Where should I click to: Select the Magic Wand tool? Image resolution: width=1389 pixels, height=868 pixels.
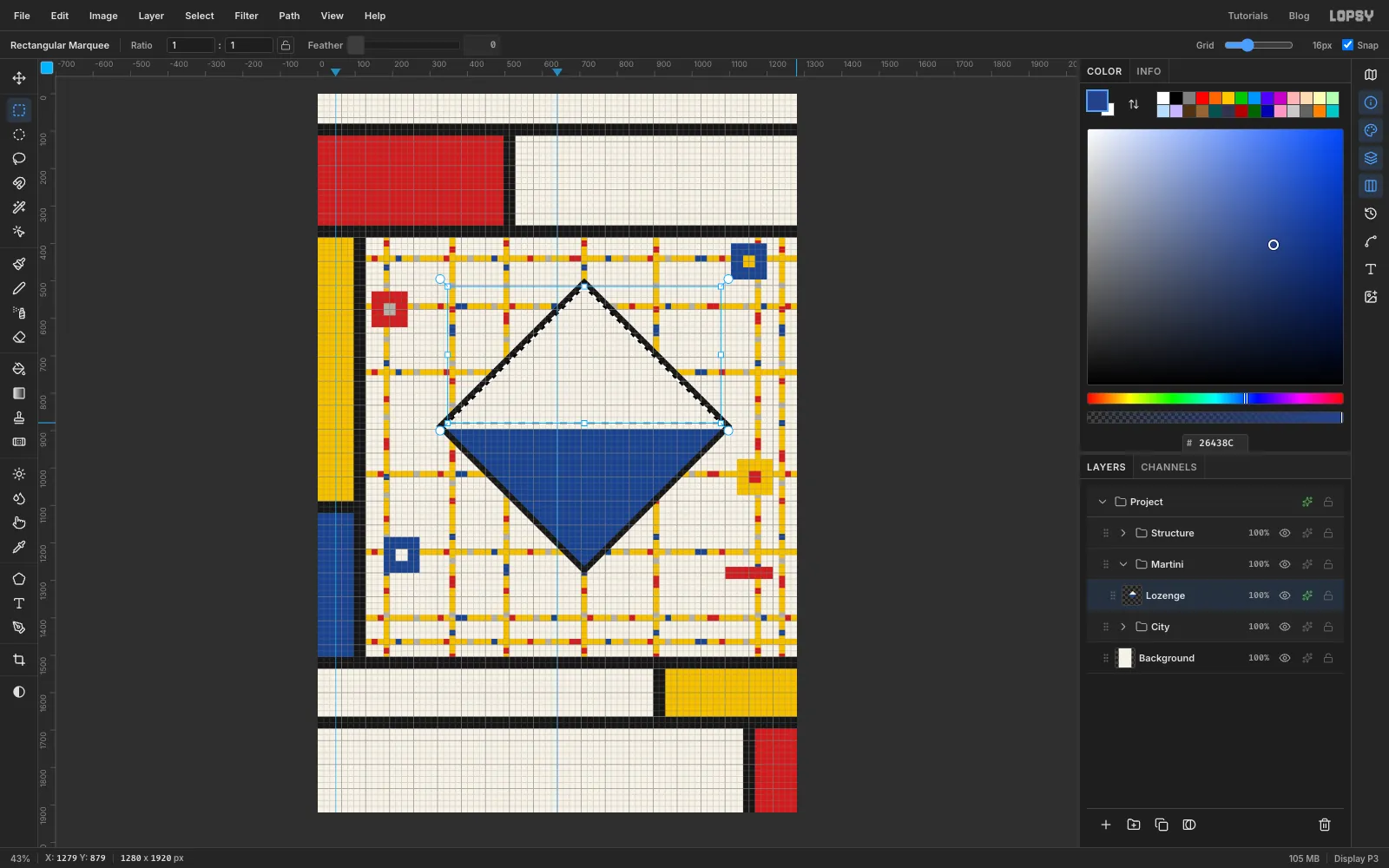pyautogui.click(x=19, y=207)
